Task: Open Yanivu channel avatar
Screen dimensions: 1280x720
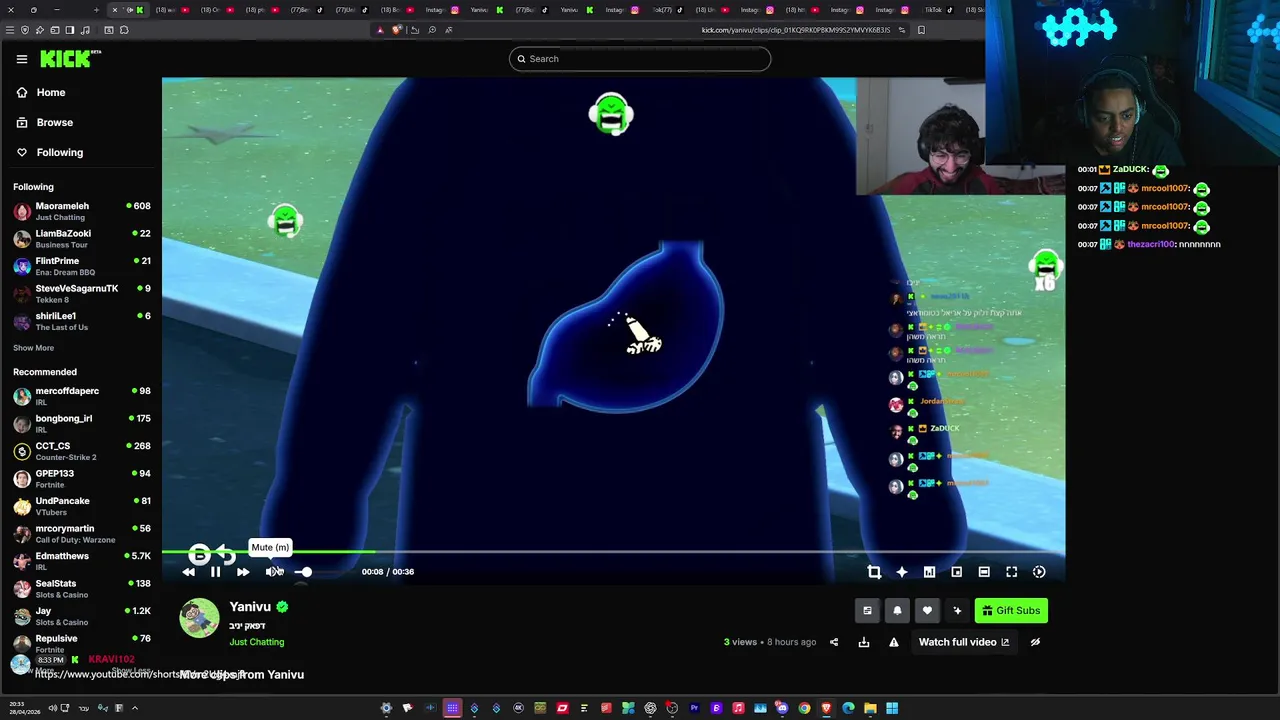Action: [199, 618]
